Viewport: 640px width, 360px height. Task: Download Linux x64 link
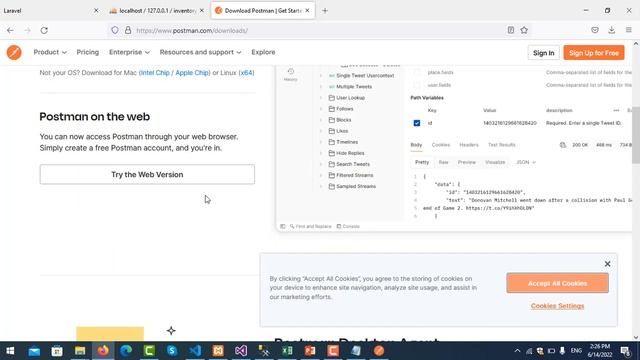pos(246,73)
